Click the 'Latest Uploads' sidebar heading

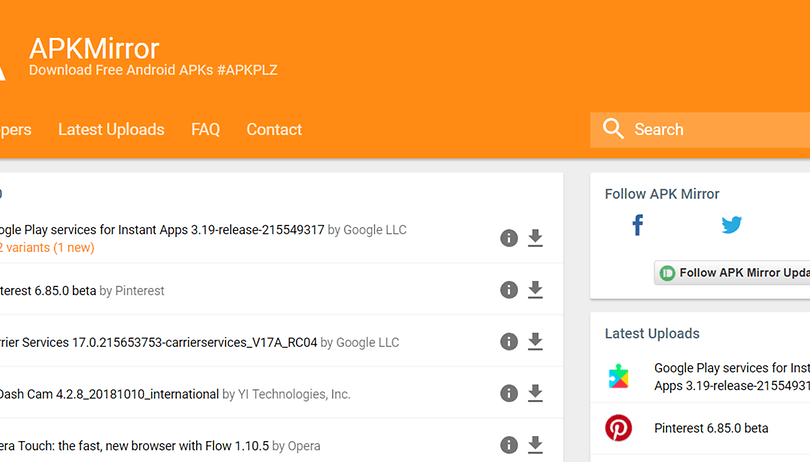coord(652,333)
